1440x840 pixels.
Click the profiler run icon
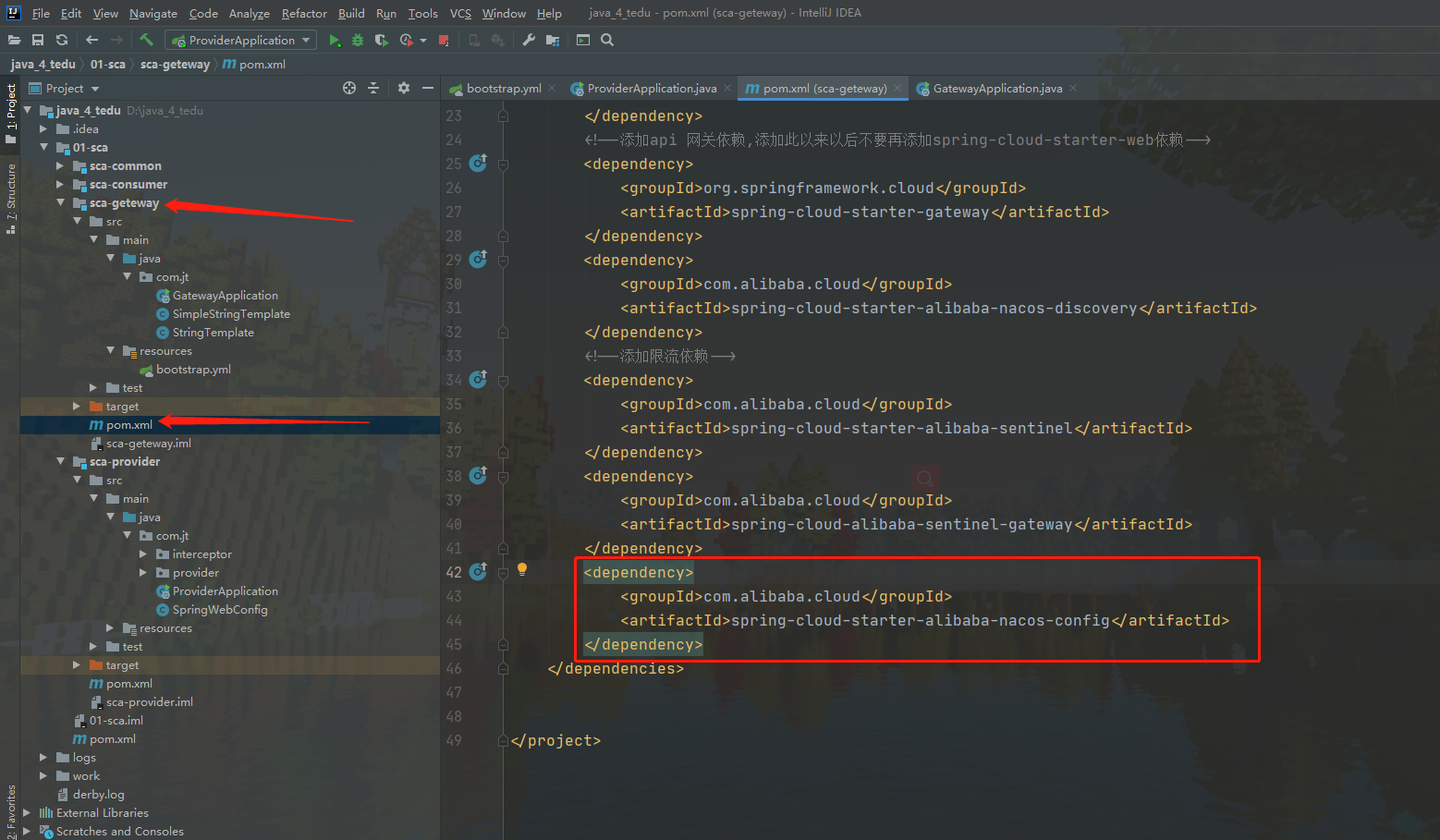tap(406, 40)
